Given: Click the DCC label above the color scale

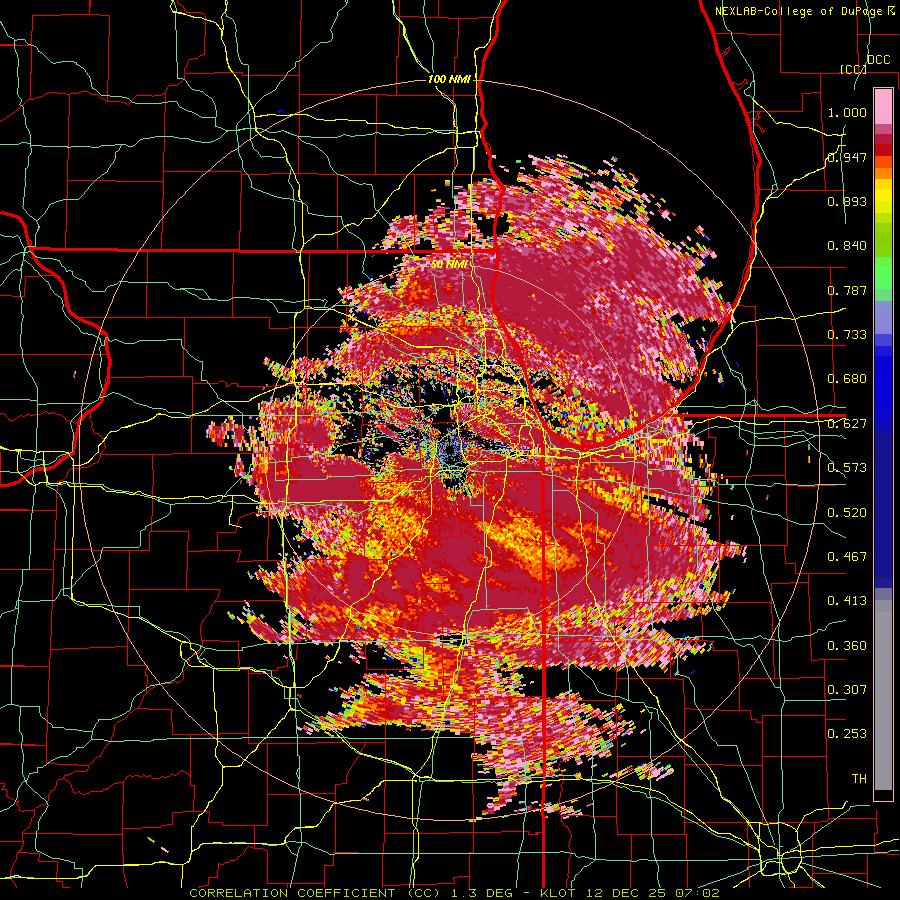Looking at the screenshot, I should pyautogui.click(x=878, y=60).
